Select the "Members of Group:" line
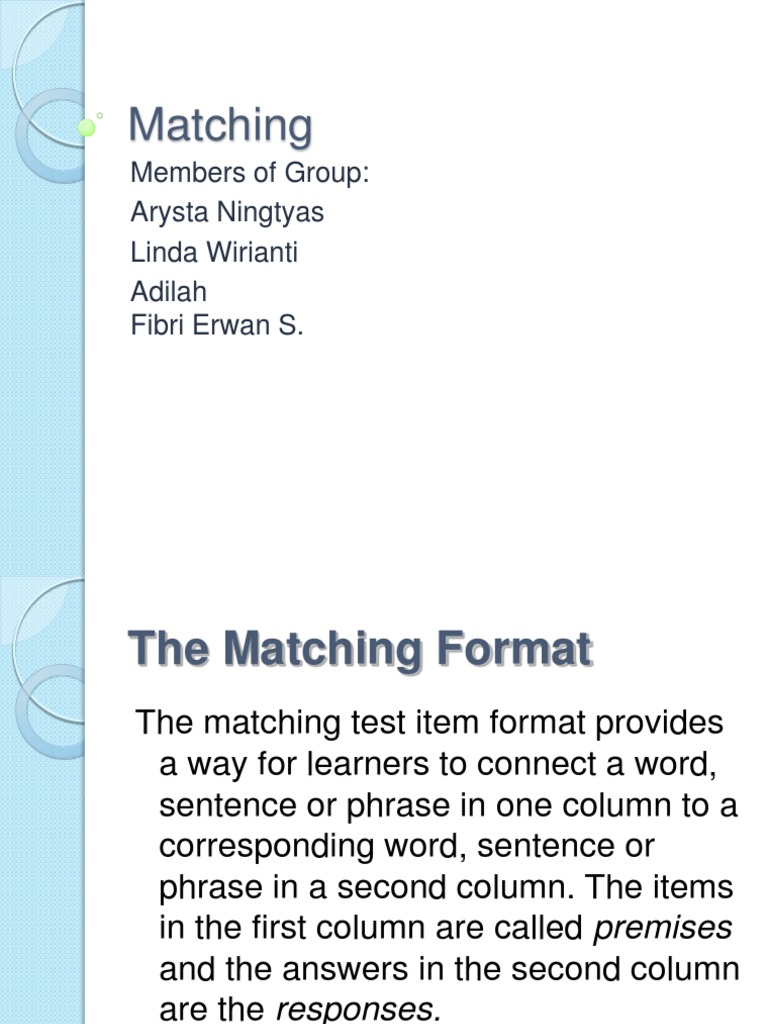The width and height of the screenshot is (768, 1024). (x=250, y=173)
